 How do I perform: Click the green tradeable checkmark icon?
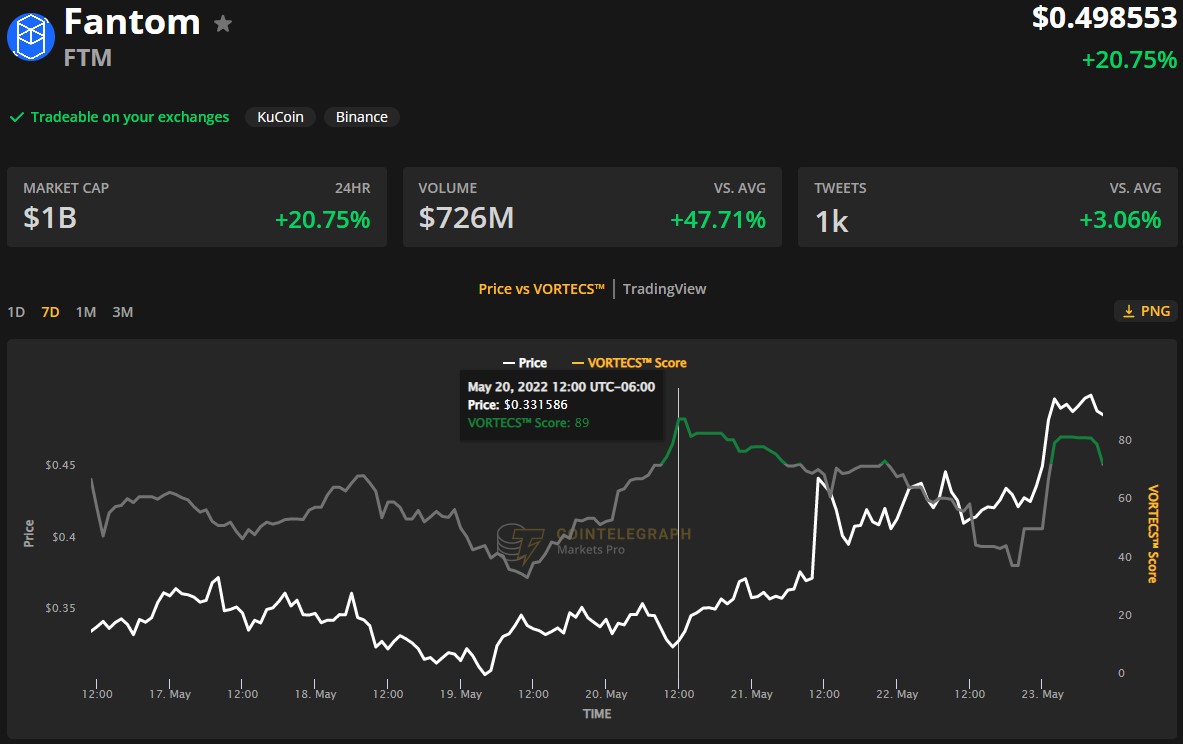click(16, 117)
